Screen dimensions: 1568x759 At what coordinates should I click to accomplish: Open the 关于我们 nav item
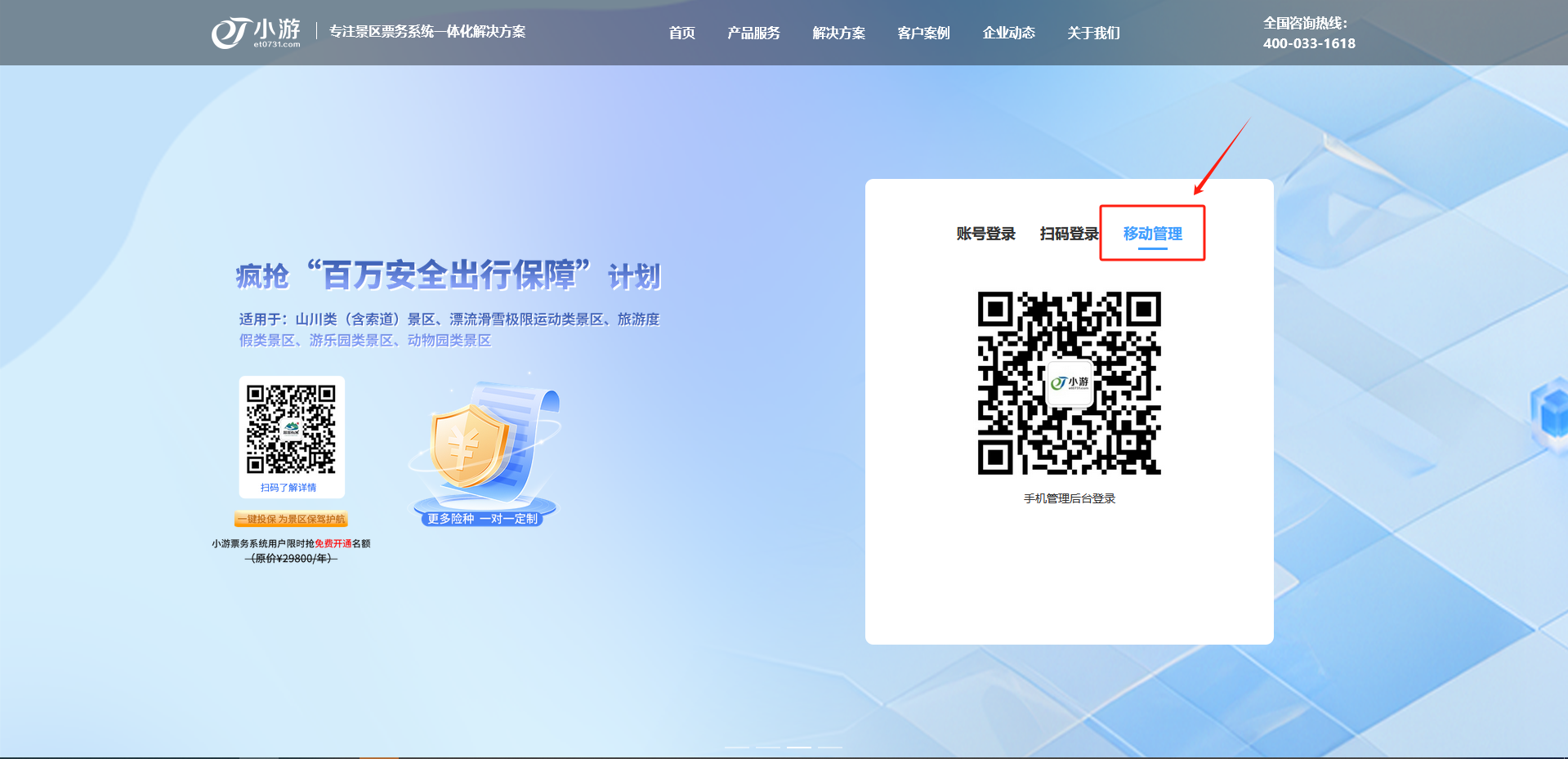(1093, 33)
